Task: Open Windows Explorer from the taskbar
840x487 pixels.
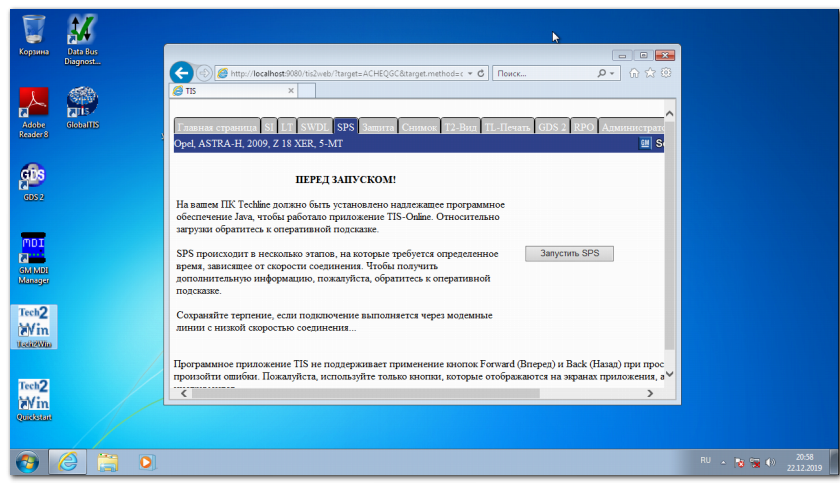Action: tap(108, 462)
